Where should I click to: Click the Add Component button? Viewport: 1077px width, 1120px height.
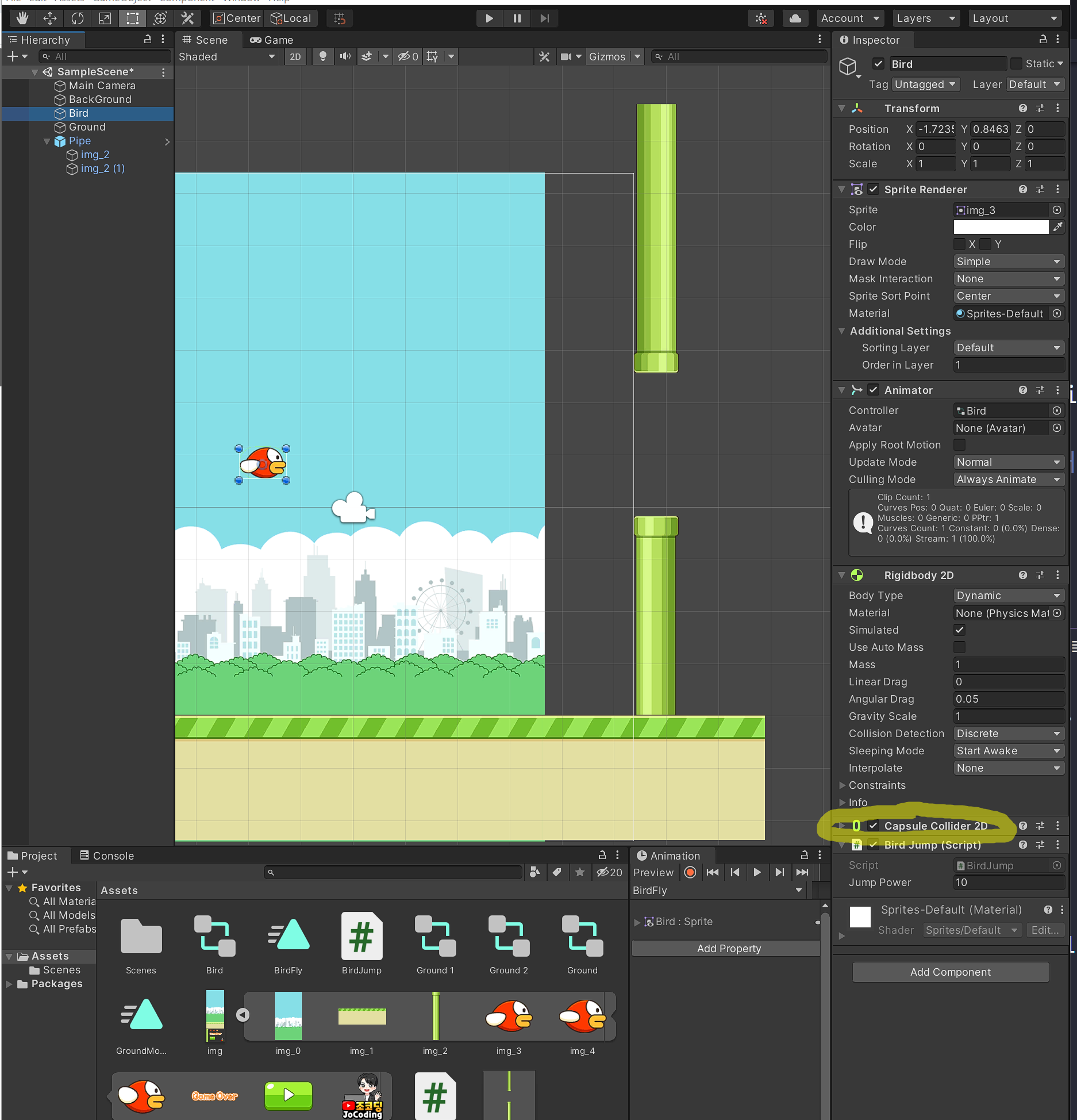950,972
